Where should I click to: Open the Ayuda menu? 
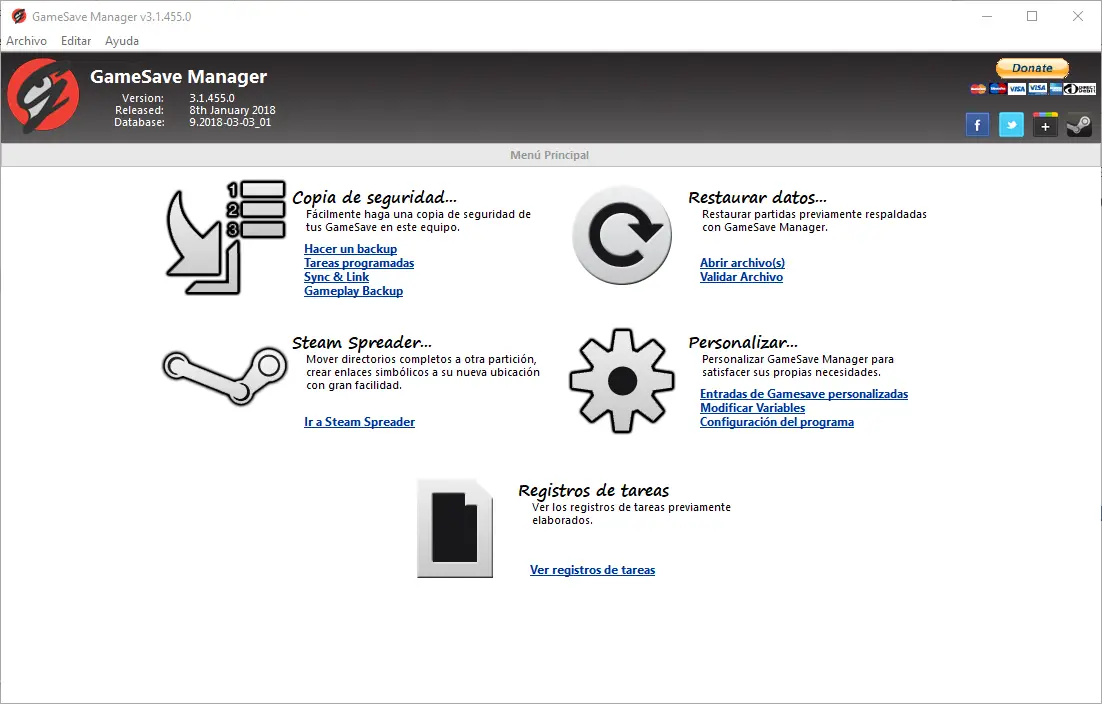point(122,41)
